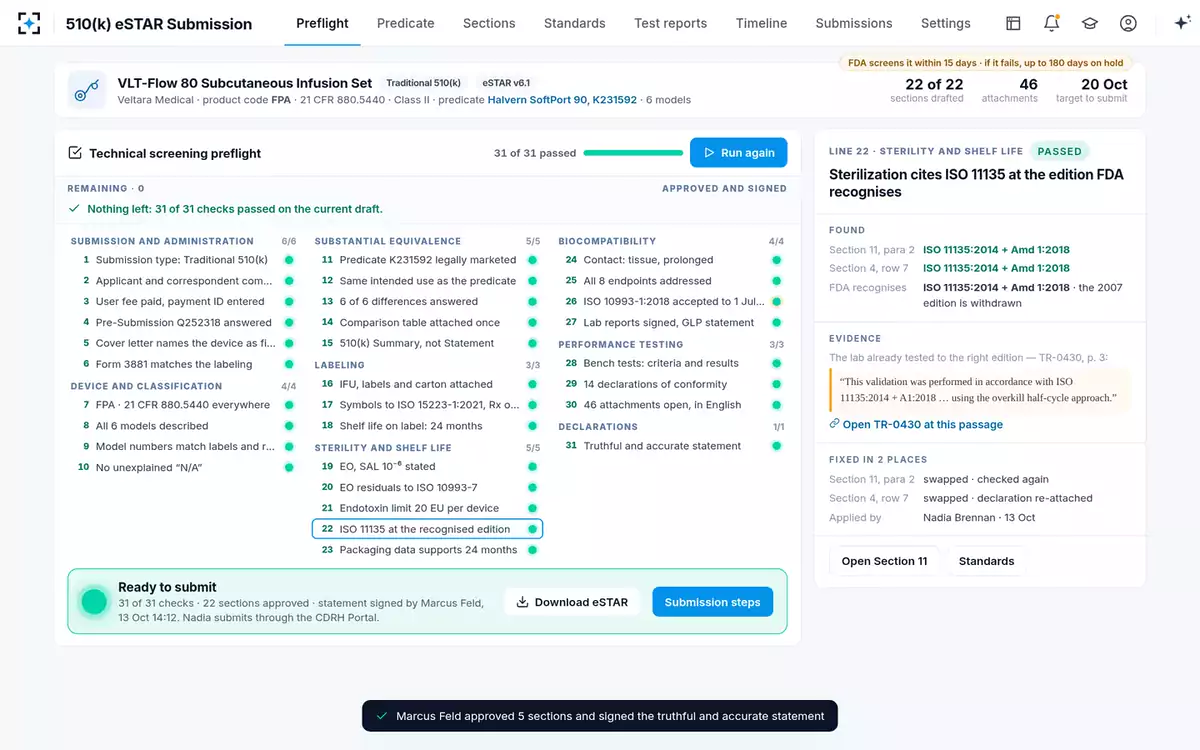1200x750 pixels.
Task: Select check 30, 46 attachments open, in English
Action: click(x=672, y=405)
